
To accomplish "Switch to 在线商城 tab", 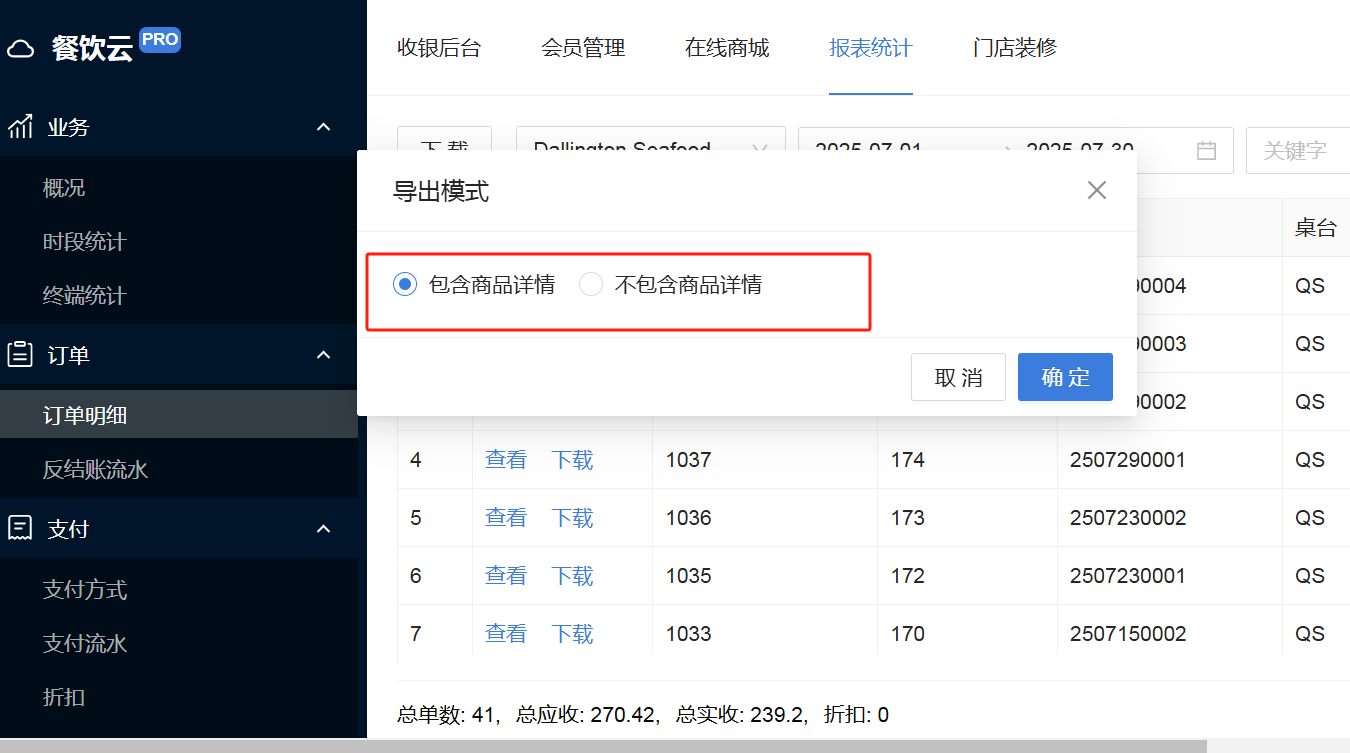I will click(727, 48).
